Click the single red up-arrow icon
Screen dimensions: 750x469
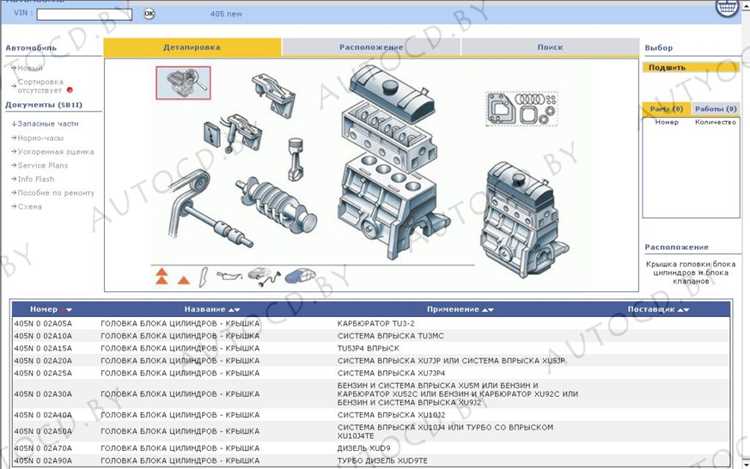pos(183,277)
